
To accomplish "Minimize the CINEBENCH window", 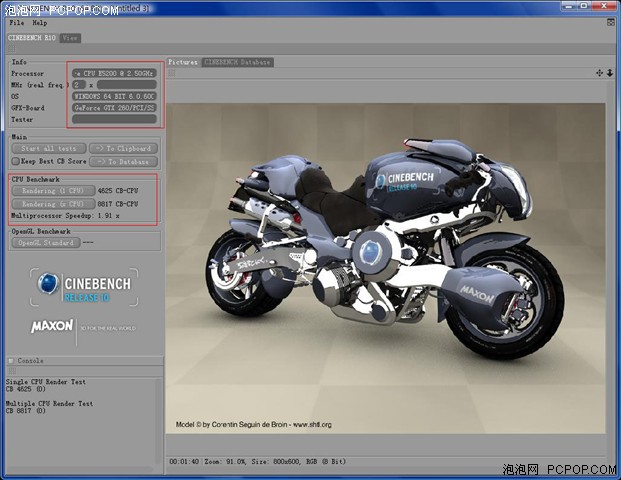I will (568, 6).
